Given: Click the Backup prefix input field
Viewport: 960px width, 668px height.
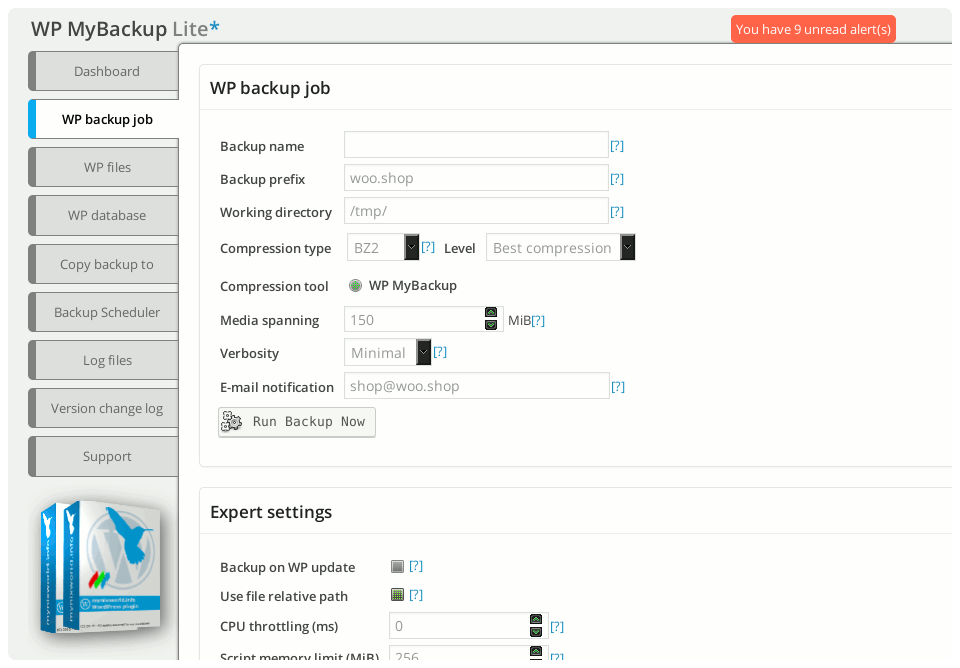Looking at the screenshot, I should click(x=476, y=178).
